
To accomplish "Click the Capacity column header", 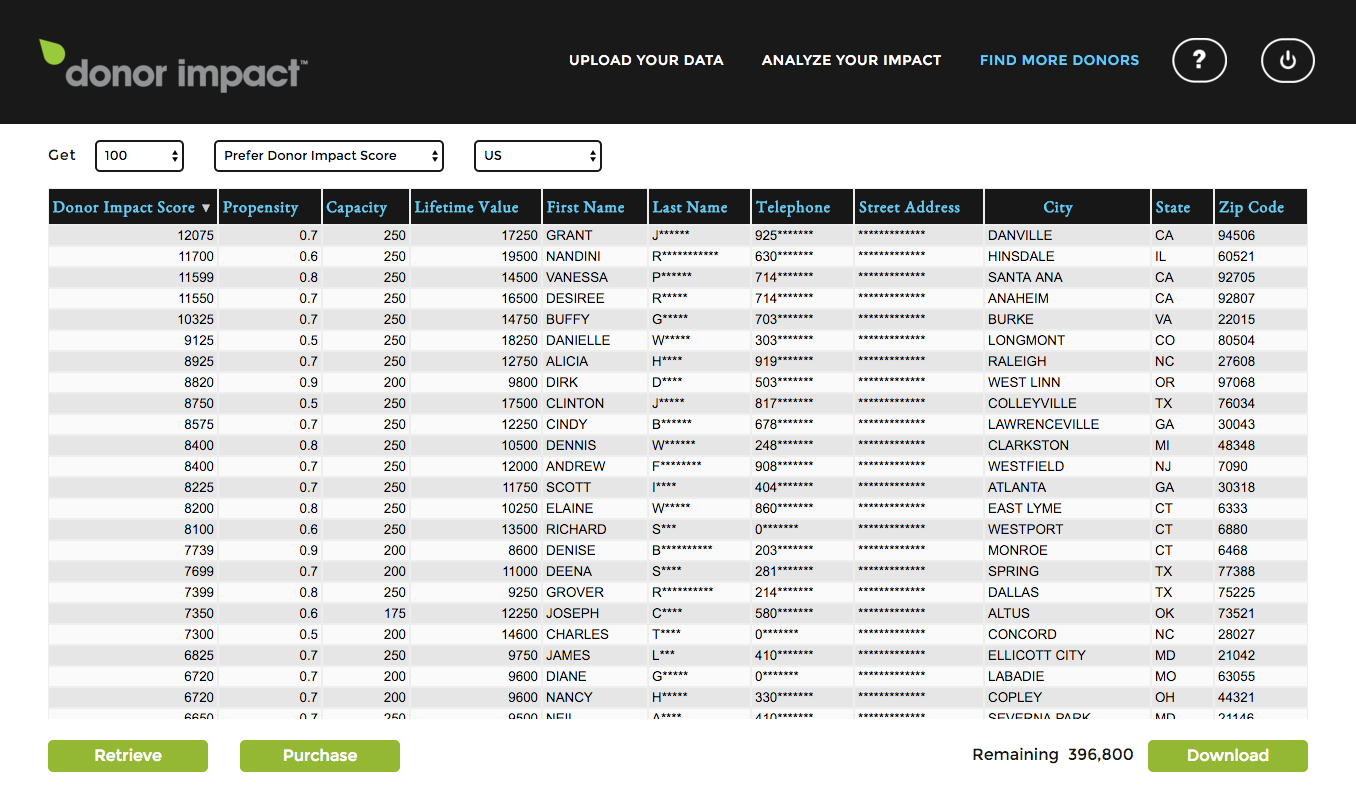I will [x=357, y=207].
